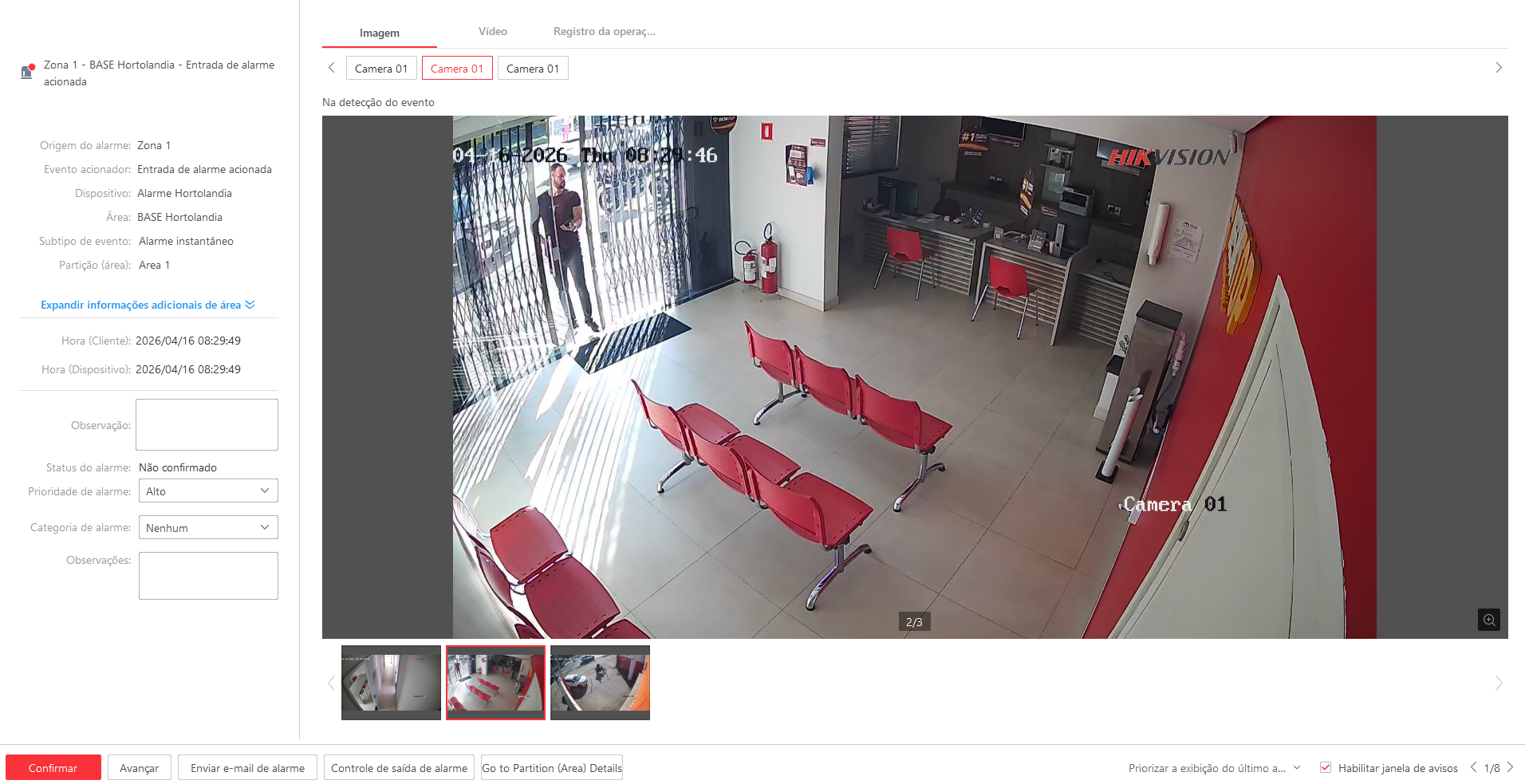Screen dimensions: 1525x784
Task: Click into the Observação text field
Action: [207, 424]
